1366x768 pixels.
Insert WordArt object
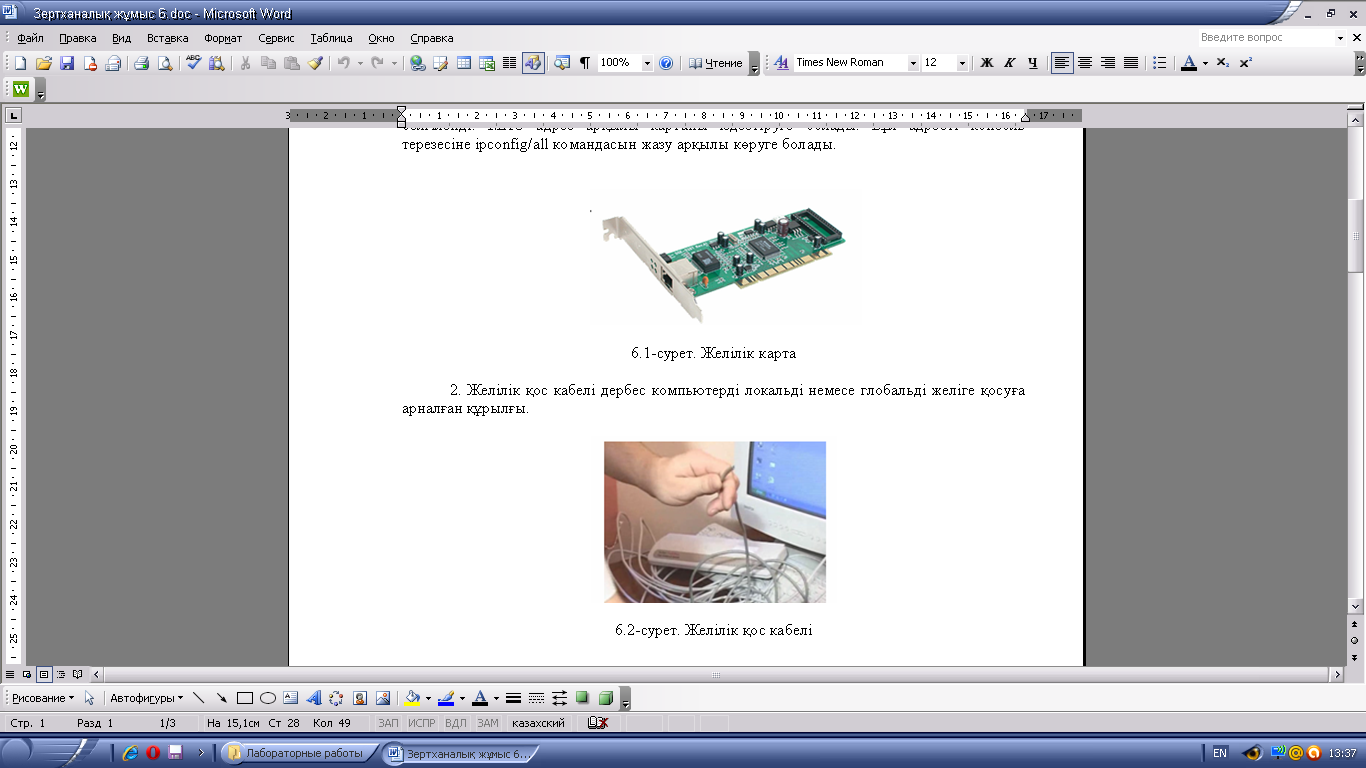click(313, 698)
